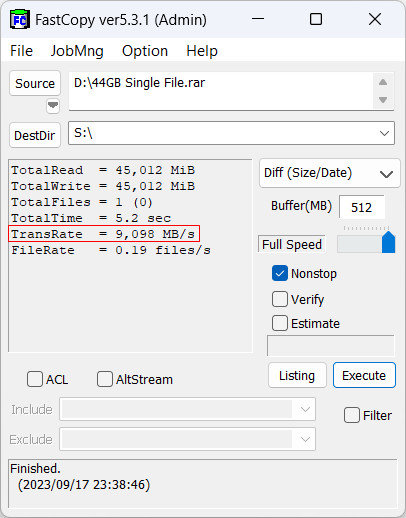The width and height of the screenshot is (406, 518).
Task: Click the Listing button
Action: click(x=297, y=375)
